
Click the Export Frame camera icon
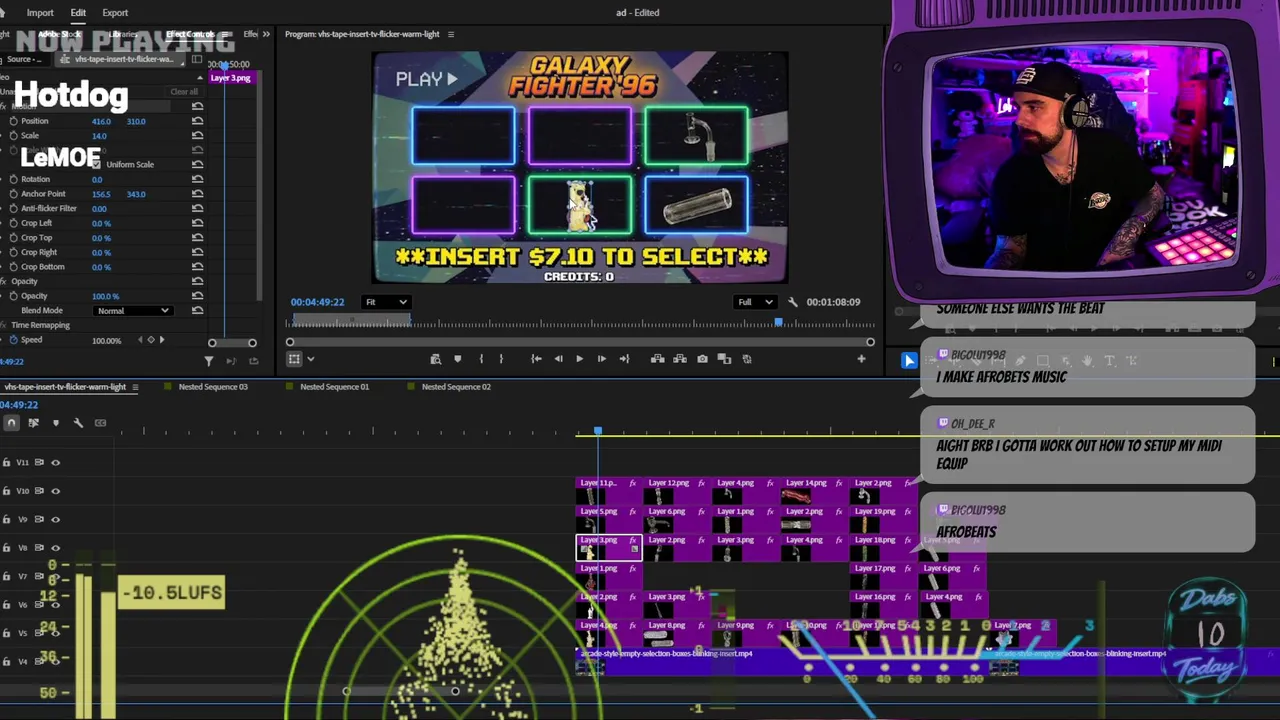click(702, 359)
